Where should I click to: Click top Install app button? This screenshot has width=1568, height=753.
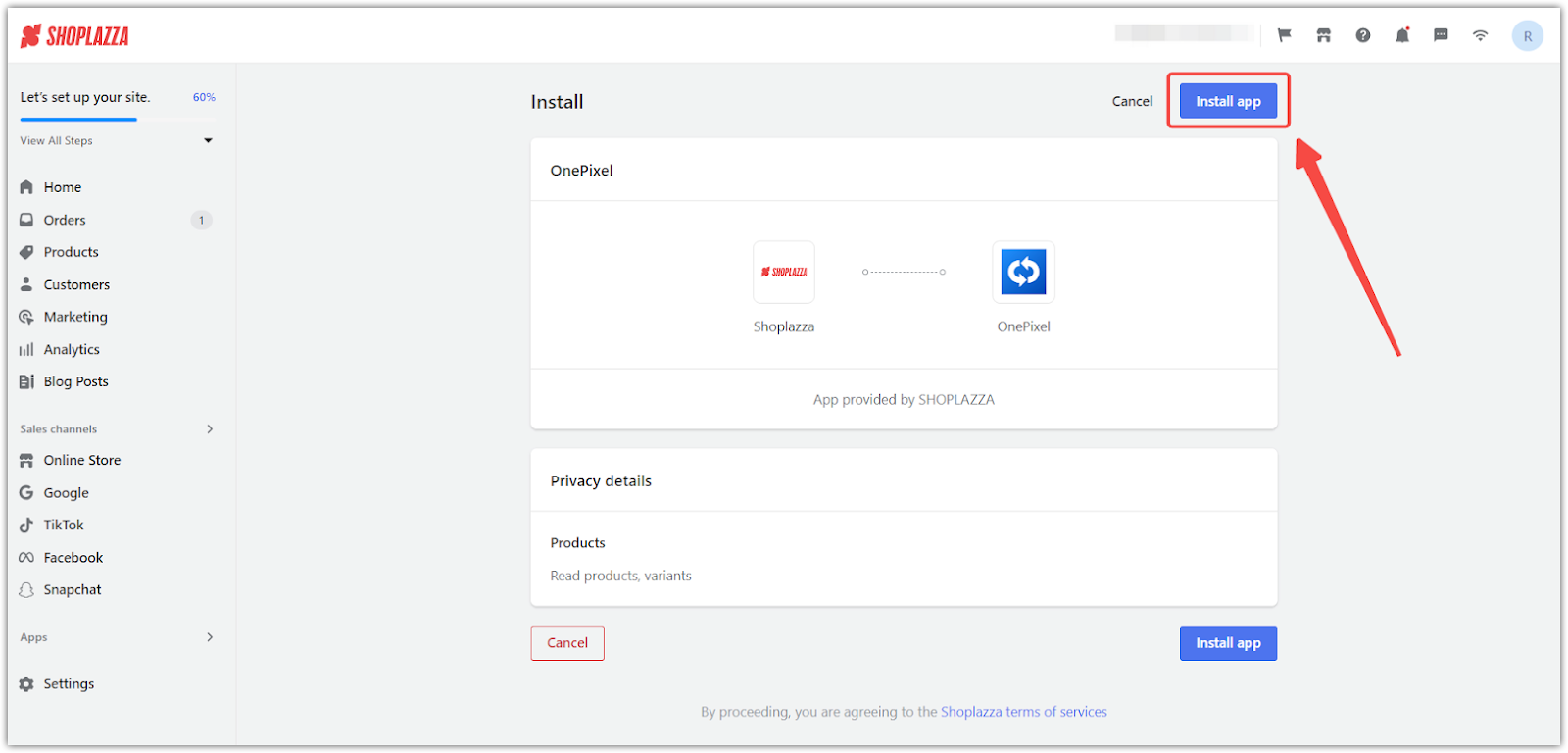pos(1228,101)
